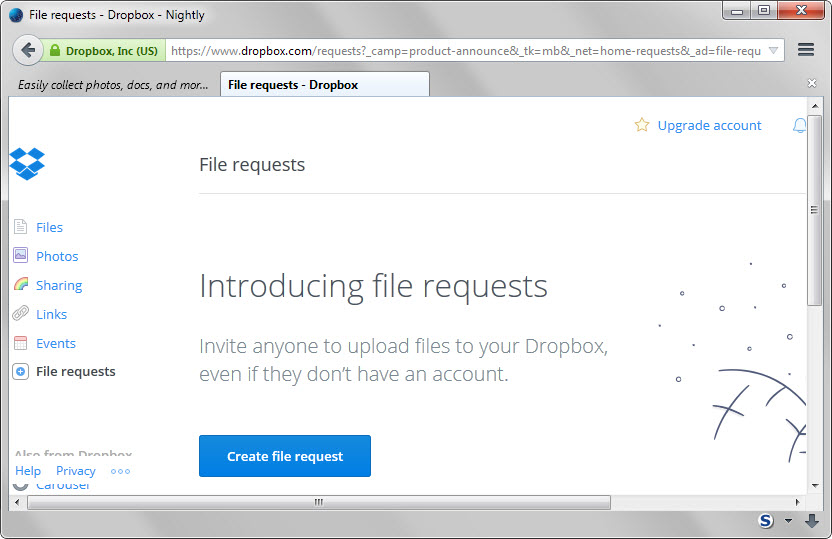Click the horizontal scrollbar left arrow

pyautogui.click(x=17, y=502)
